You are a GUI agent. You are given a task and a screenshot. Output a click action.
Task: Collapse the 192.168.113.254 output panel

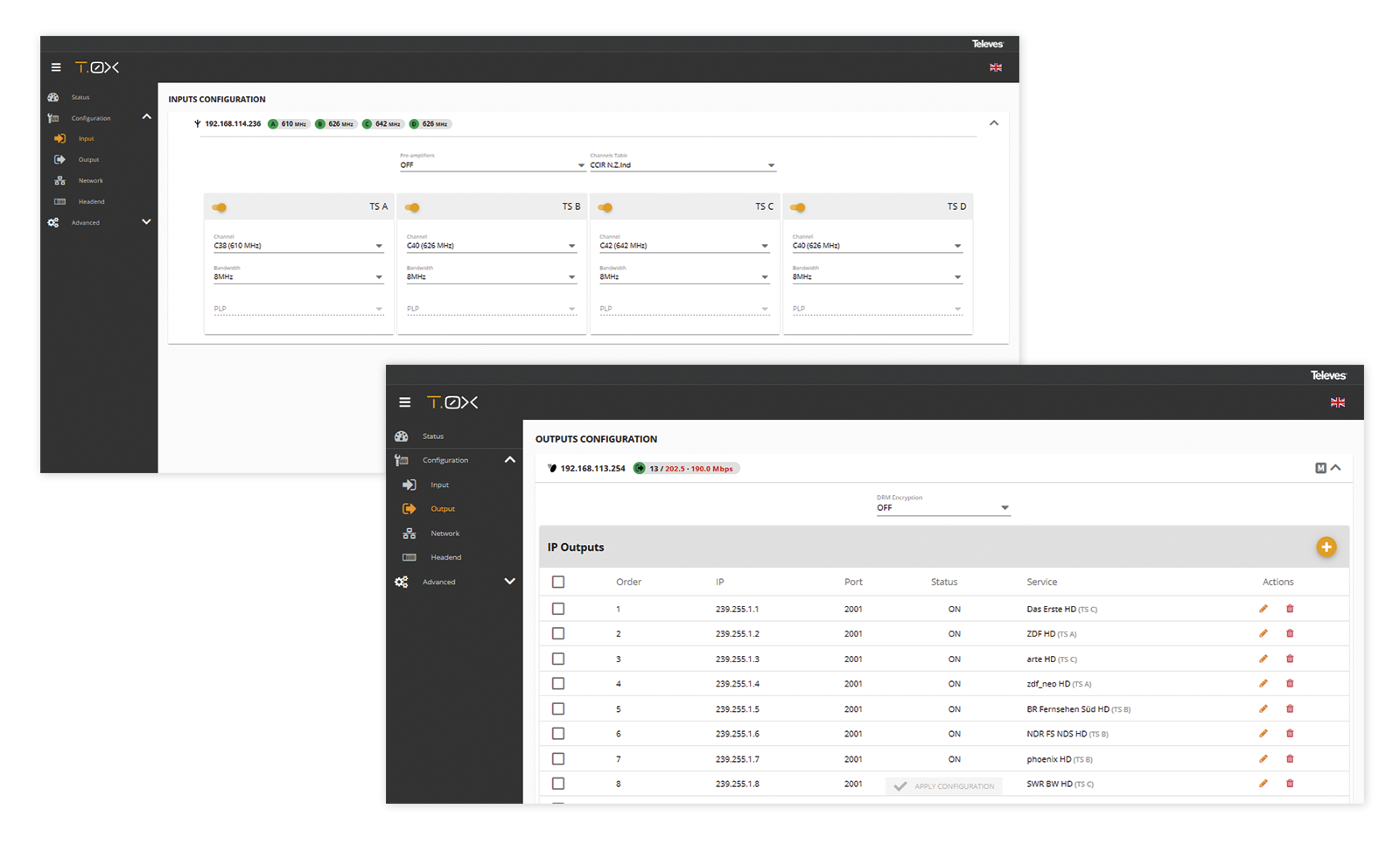tap(1336, 468)
